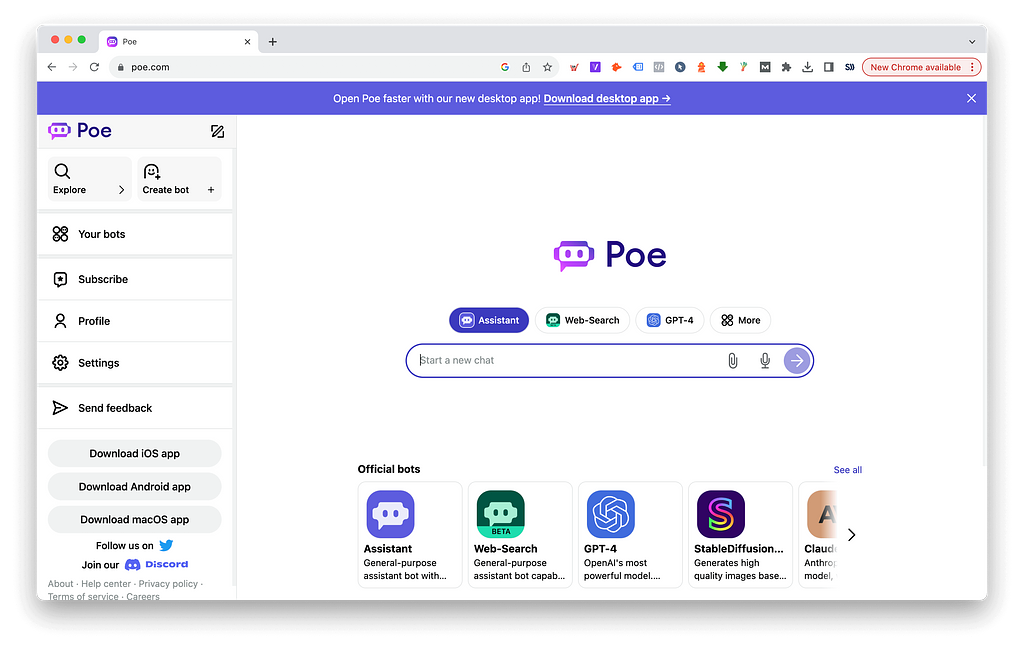
Task: Close the Poe browser tab
Action: point(248,42)
